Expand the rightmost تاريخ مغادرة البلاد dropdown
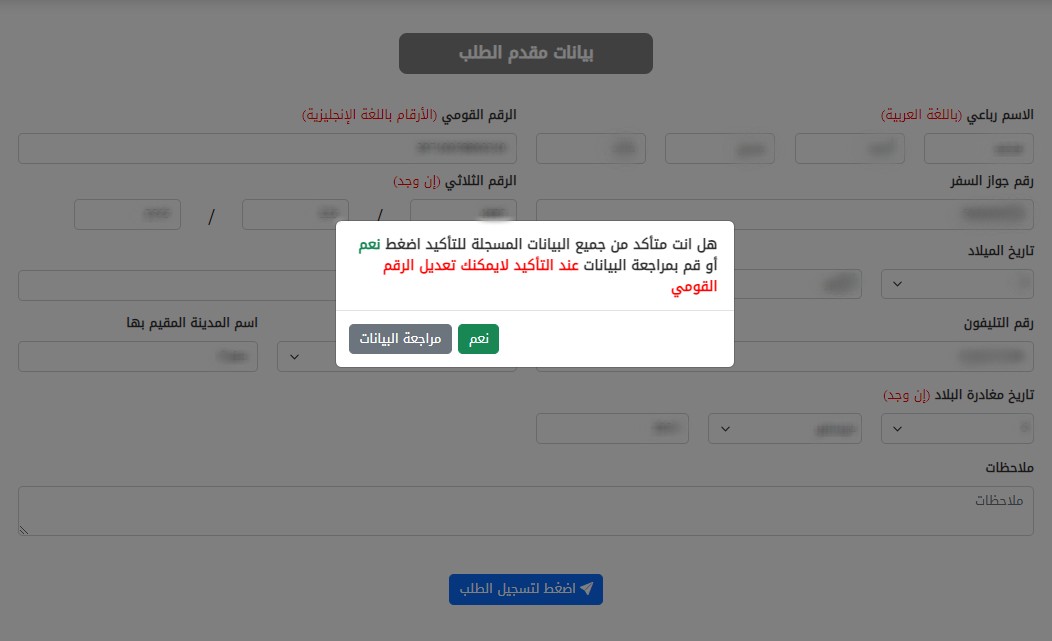Image resolution: width=1052 pixels, height=641 pixels. point(957,428)
